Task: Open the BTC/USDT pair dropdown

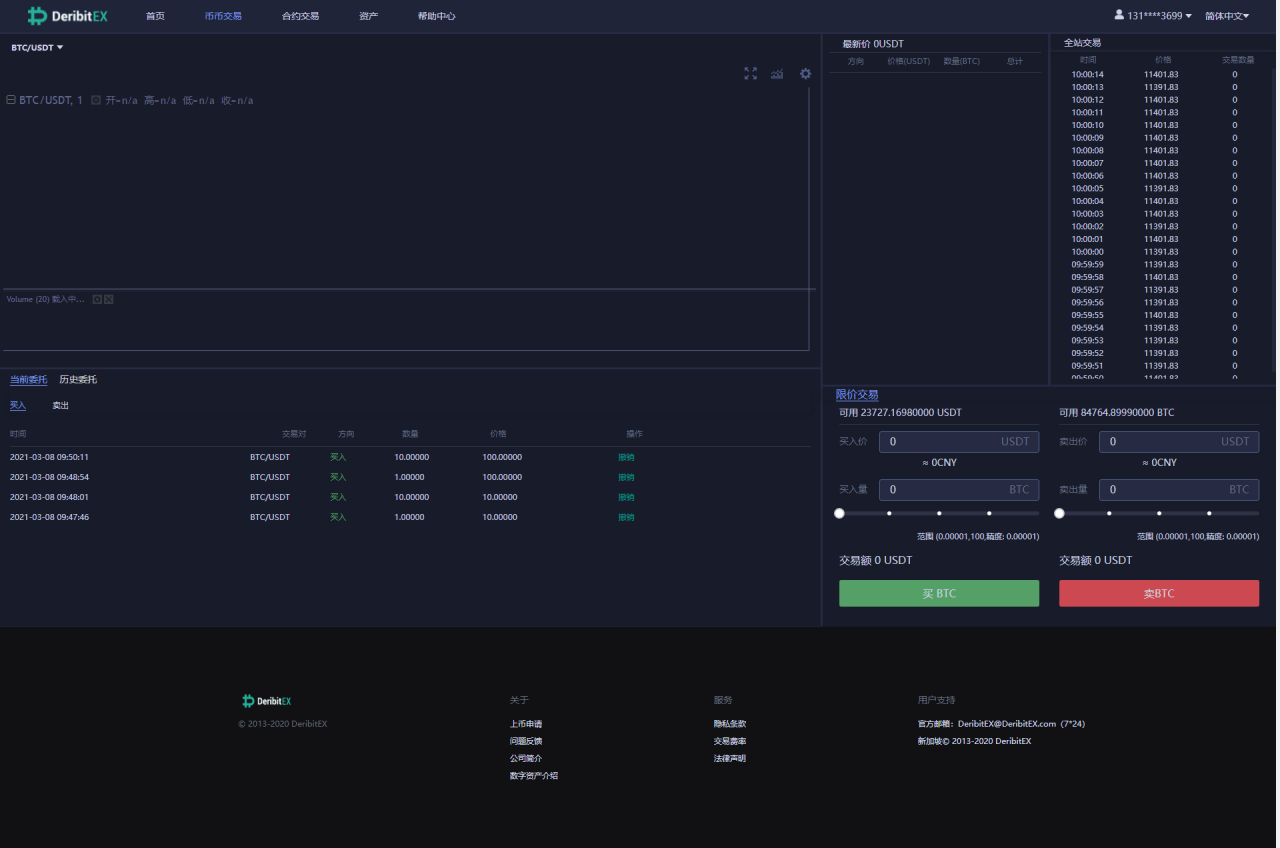Action: click(x=37, y=47)
